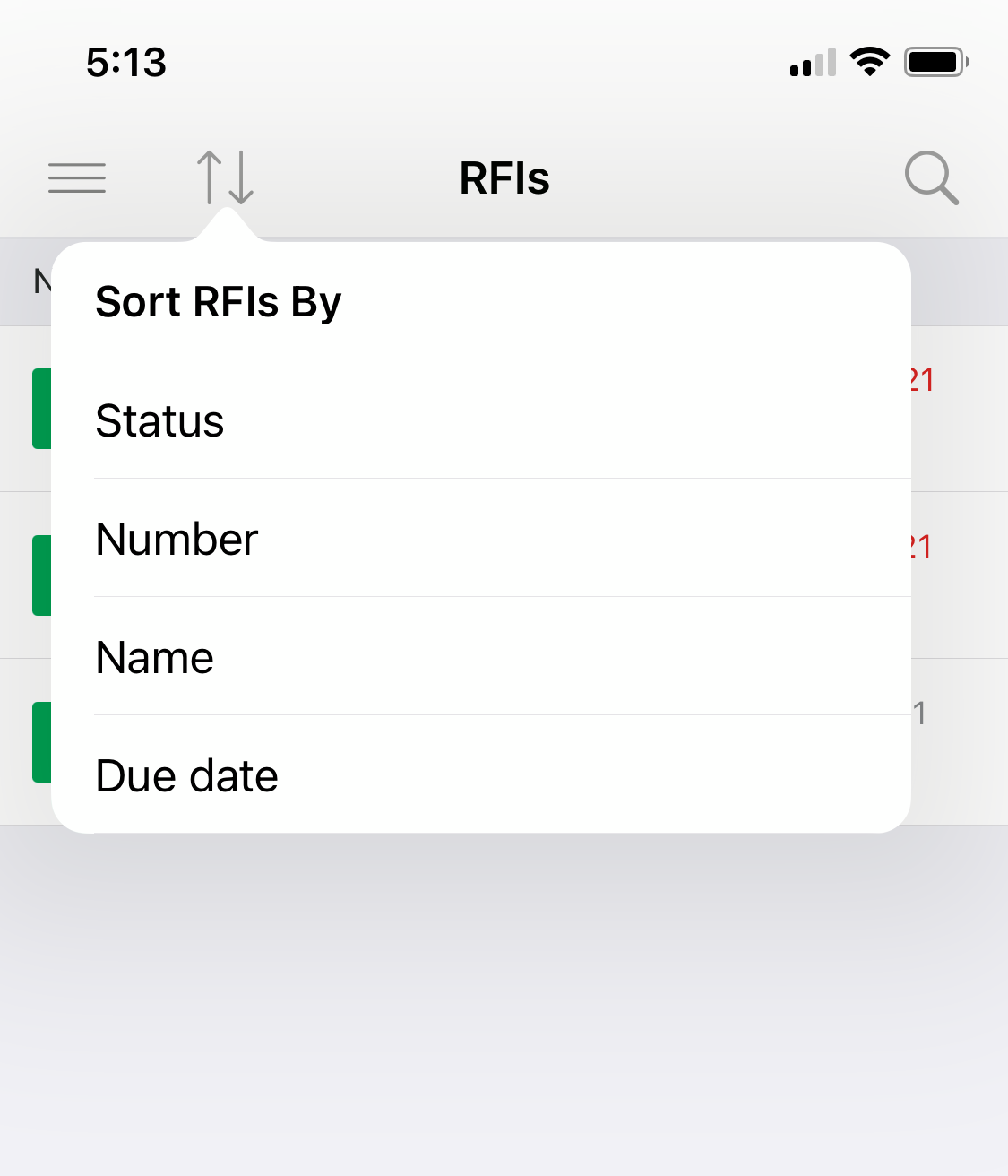Tap the third RFI's gray due date
Viewport: 1008px width, 1176px height.
pyautogui.click(x=920, y=713)
